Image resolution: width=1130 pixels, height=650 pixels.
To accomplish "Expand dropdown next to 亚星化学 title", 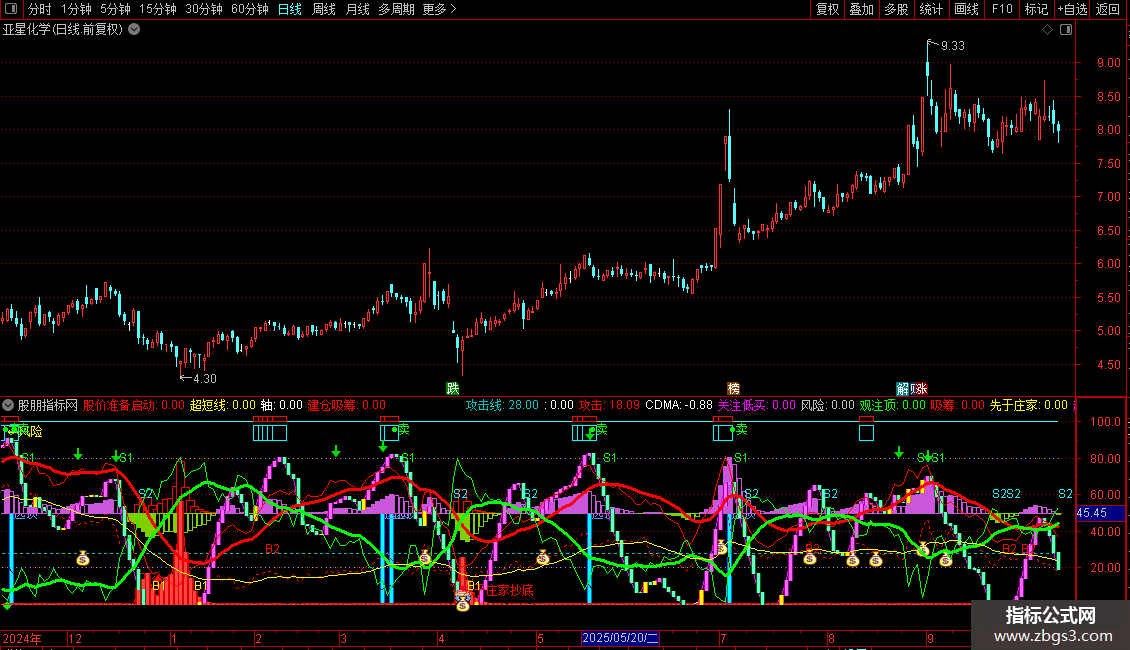I will point(134,30).
